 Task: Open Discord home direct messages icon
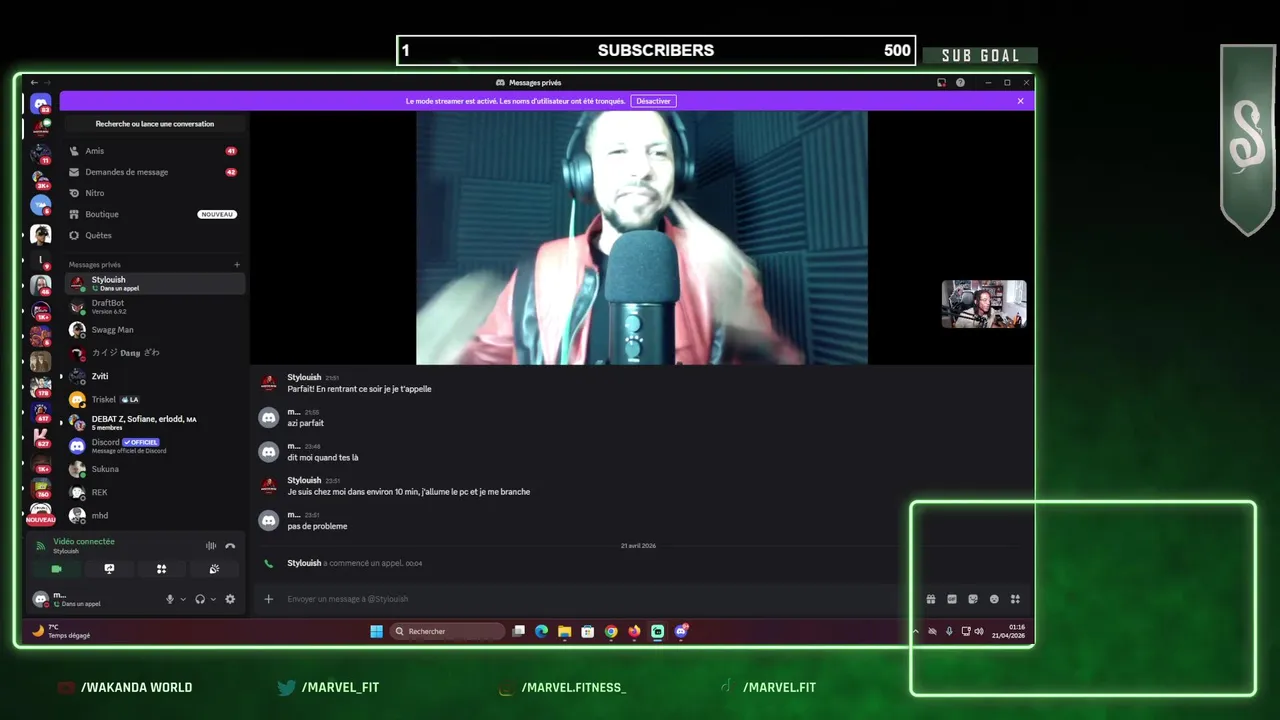(x=40, y=103)
